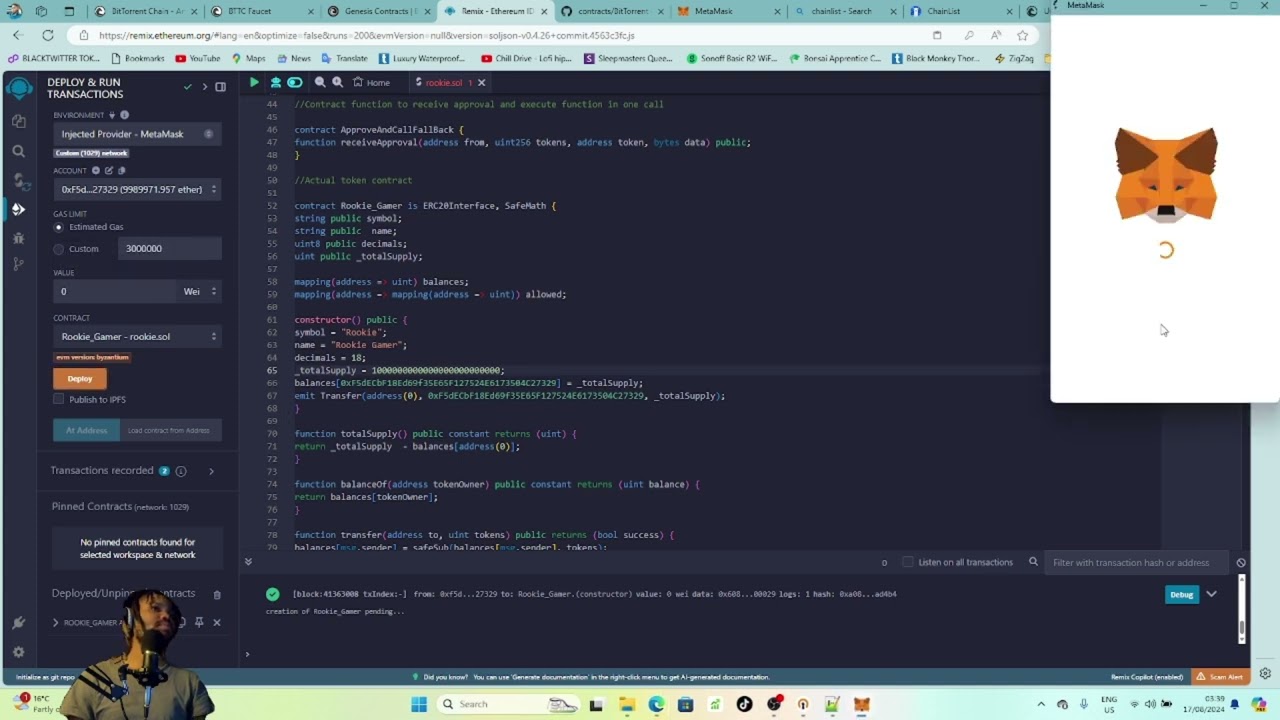Open the Debugger bug icon in sidebar
The image size is (1280, 720).
pyautogui.click(x=18, y=238)
